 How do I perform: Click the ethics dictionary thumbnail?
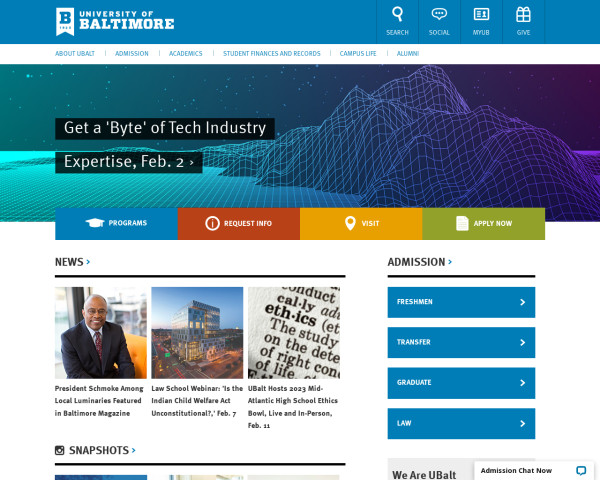(294, 333)
